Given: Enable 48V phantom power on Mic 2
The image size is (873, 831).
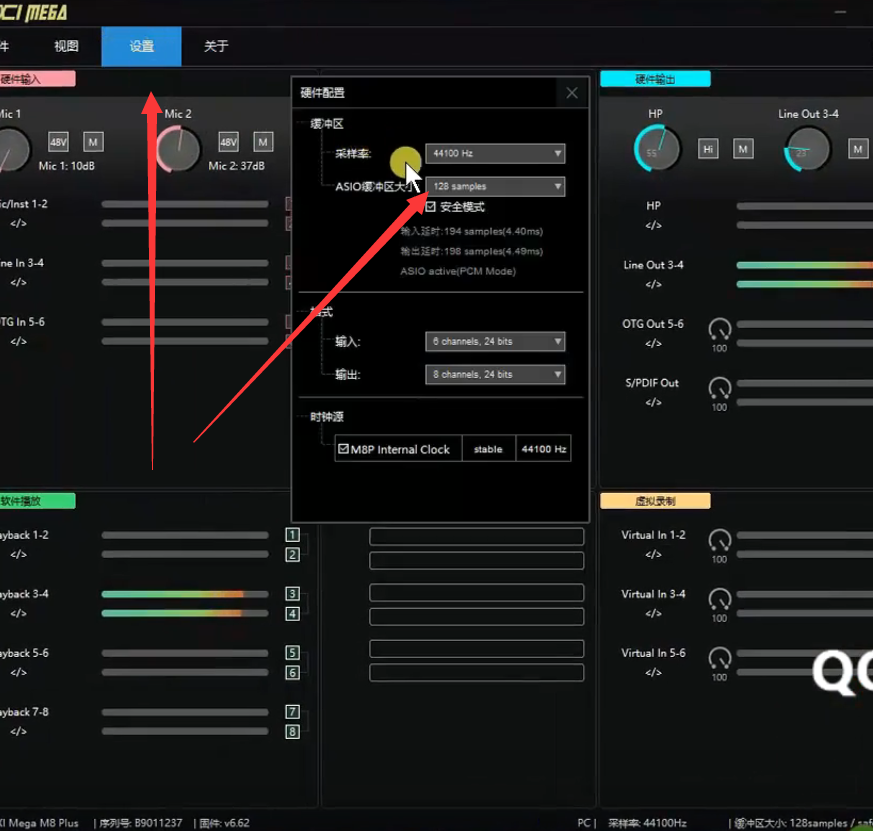Looking at the screenshot, I should tap(228, 142).
